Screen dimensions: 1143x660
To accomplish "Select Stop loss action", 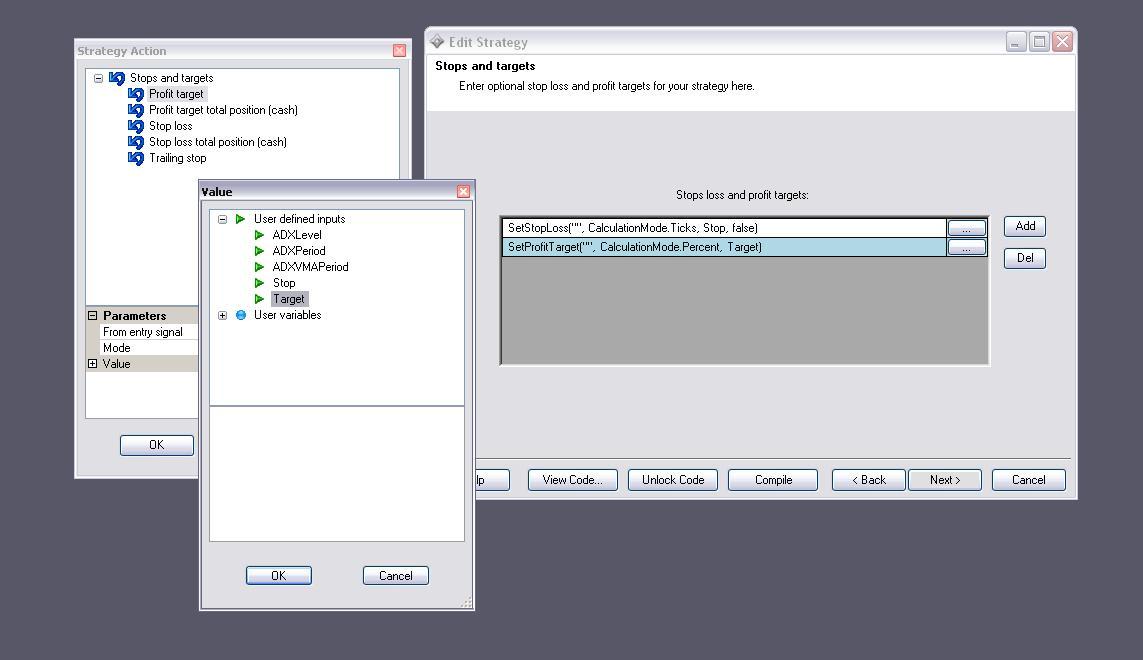I will click(x=171, y=126).
